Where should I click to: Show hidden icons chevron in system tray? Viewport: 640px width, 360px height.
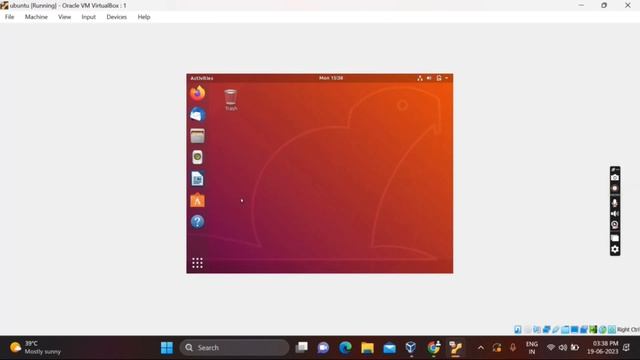coord(481,348)
